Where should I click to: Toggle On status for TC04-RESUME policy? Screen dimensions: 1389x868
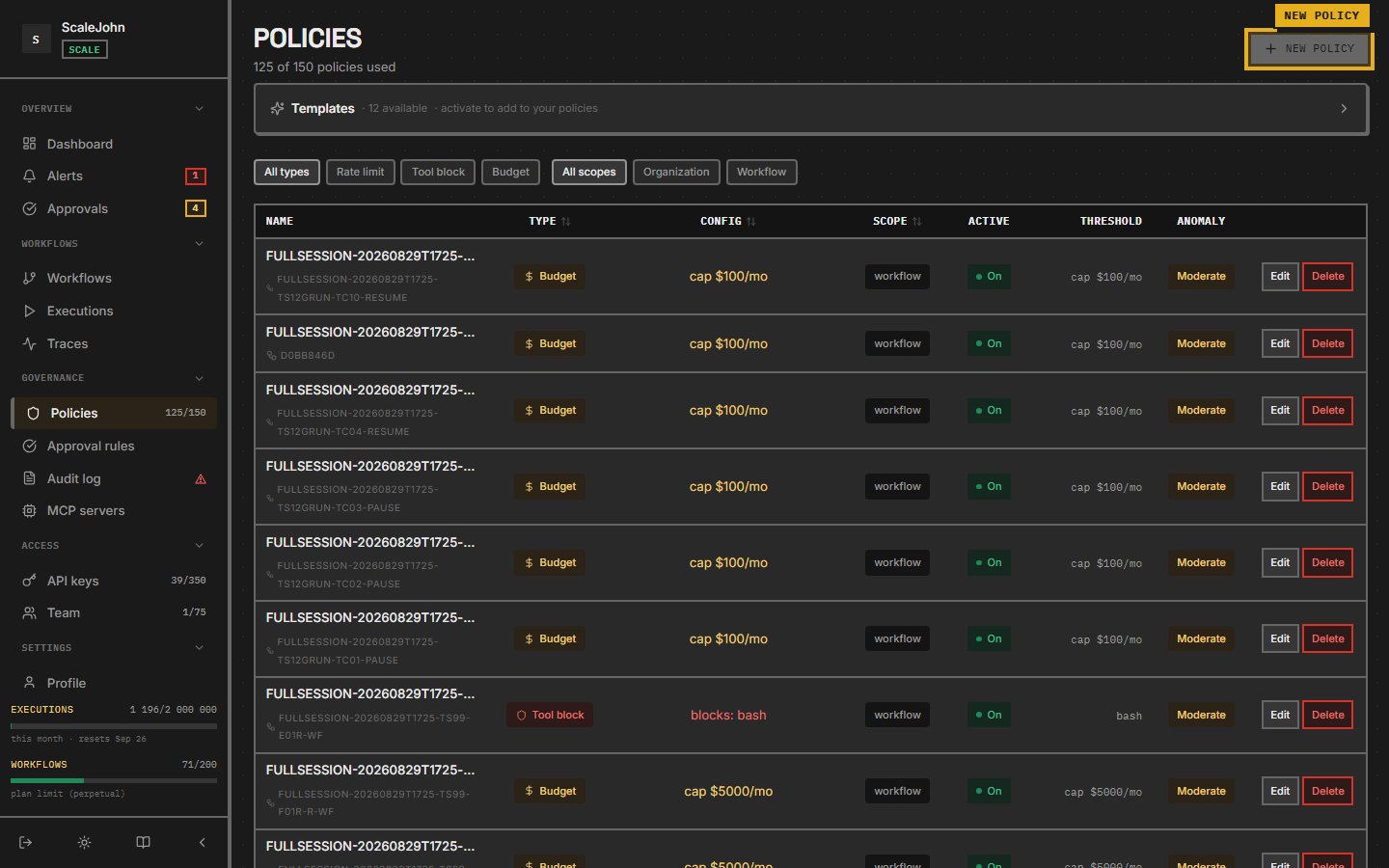click(x=989, y=410)
